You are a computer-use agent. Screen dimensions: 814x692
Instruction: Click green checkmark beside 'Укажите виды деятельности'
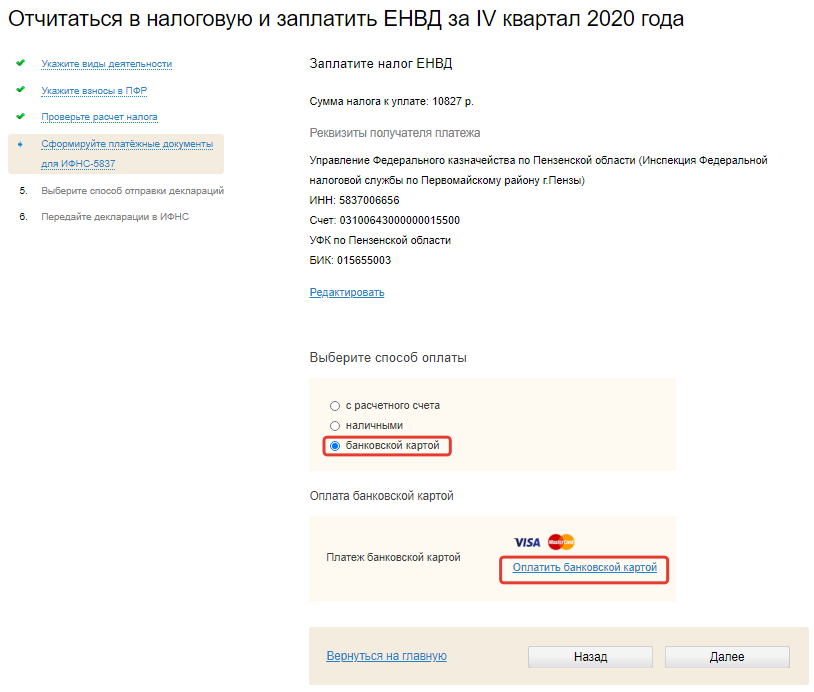coord(21,63)
